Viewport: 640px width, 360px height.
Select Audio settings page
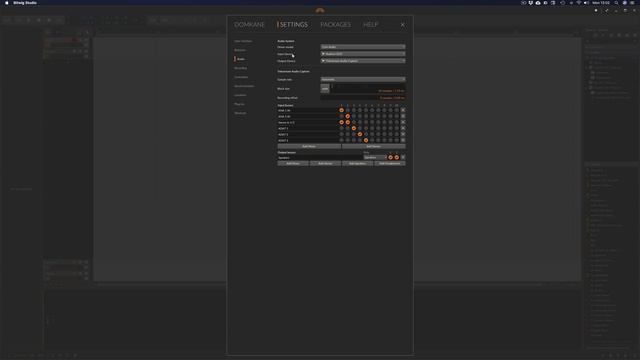(x=241, y=59)
